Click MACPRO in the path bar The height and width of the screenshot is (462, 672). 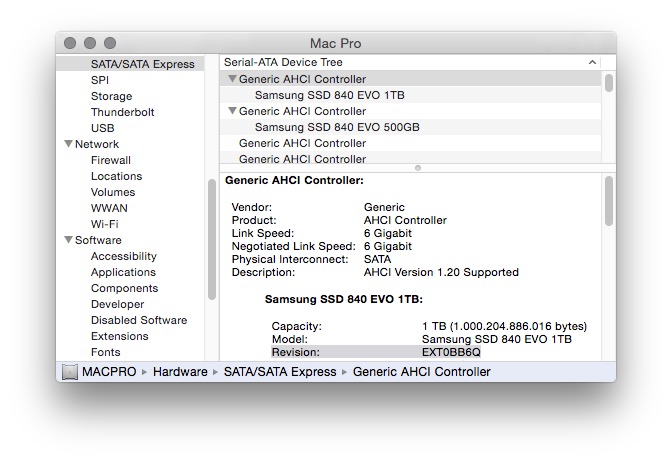[x=109, y=372]
